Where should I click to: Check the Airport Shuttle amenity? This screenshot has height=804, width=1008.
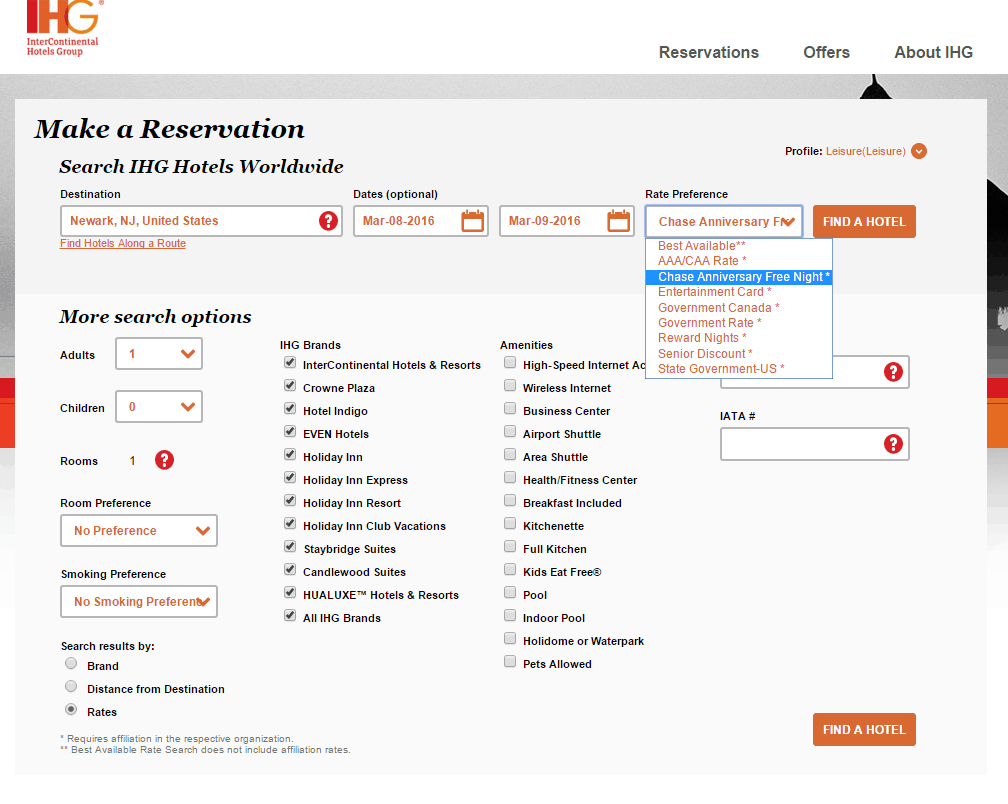click(x=510, y=432)
